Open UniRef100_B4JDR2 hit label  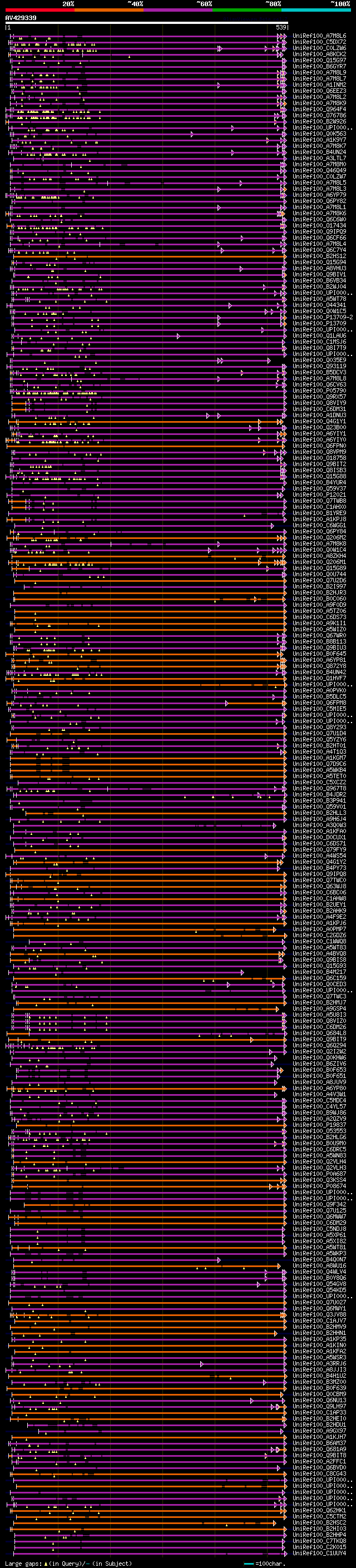click(x=319, y=794)
